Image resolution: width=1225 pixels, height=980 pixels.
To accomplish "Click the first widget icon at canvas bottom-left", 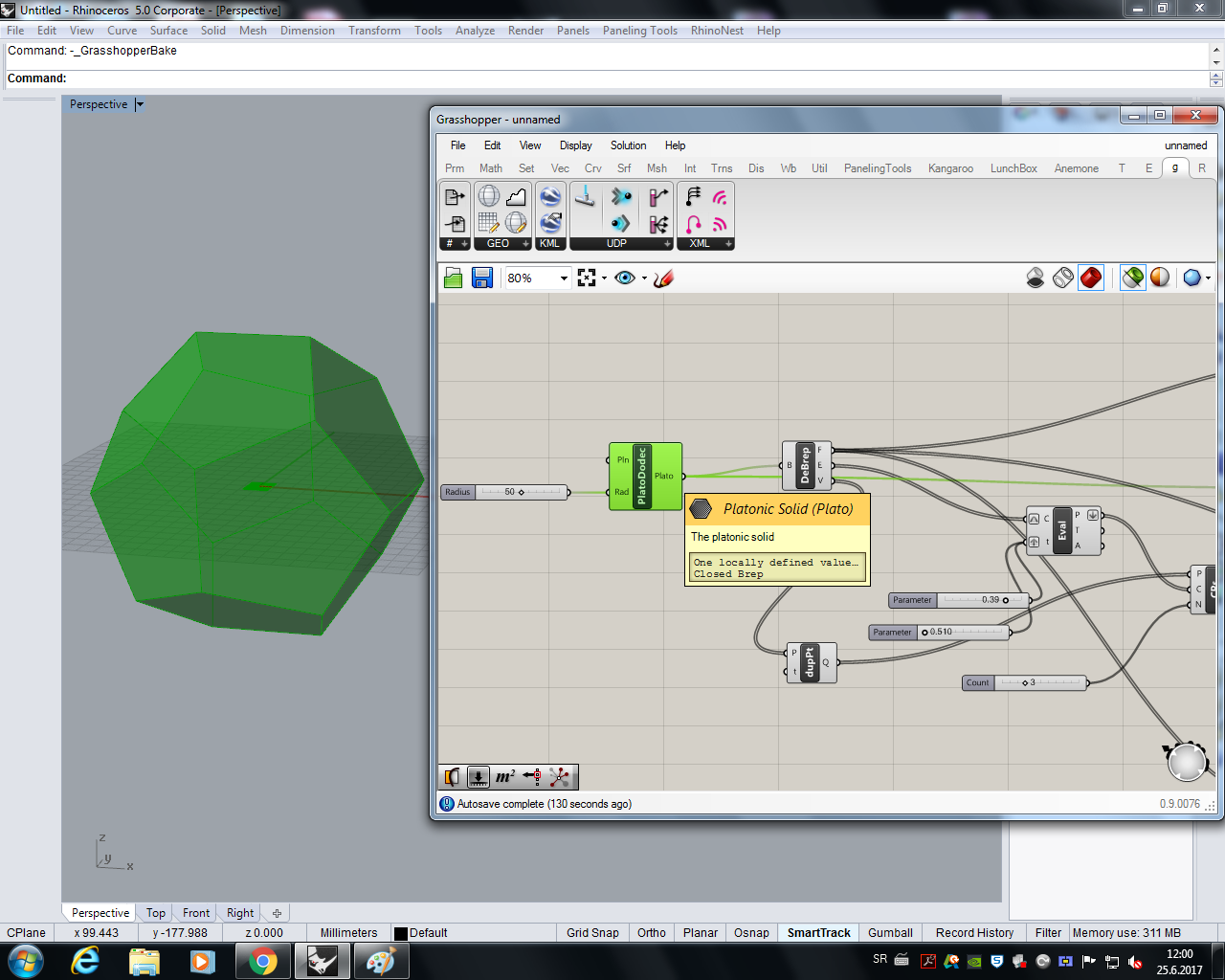I will [452, 776].
